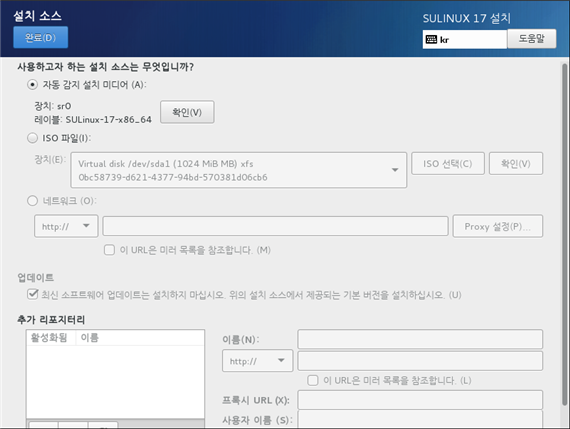Viewport: 570px width, 429px height.
Task: Toggle the mirror list URL checkbox (M)
Action: click(x=109, y=250)
